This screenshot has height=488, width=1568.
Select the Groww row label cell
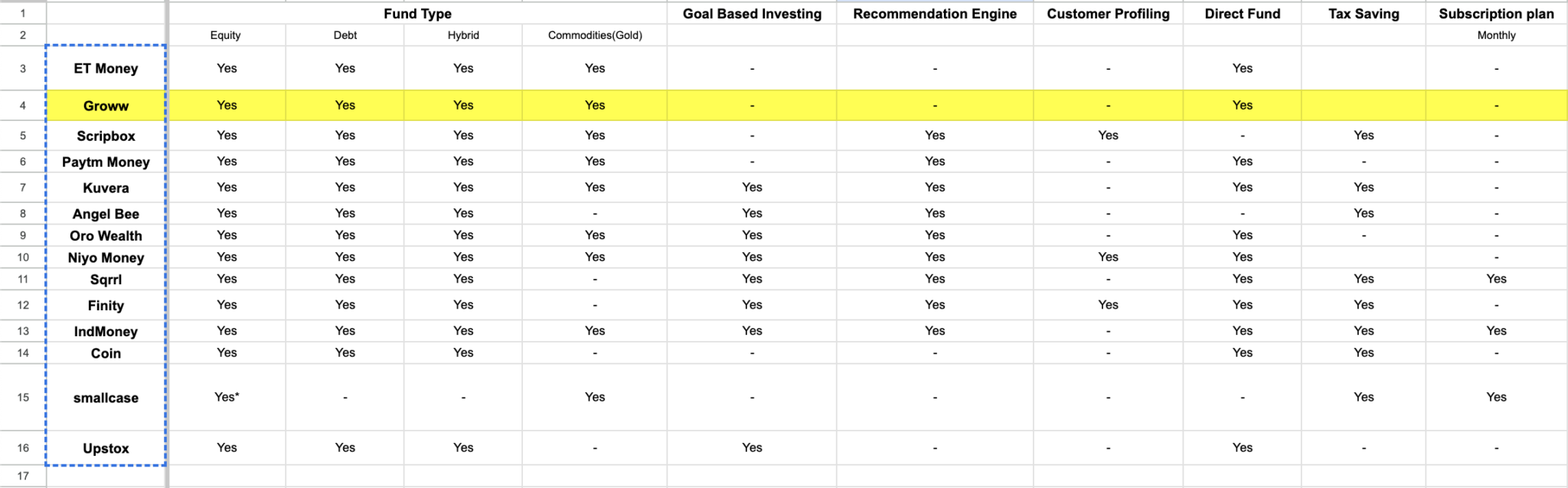106,106
